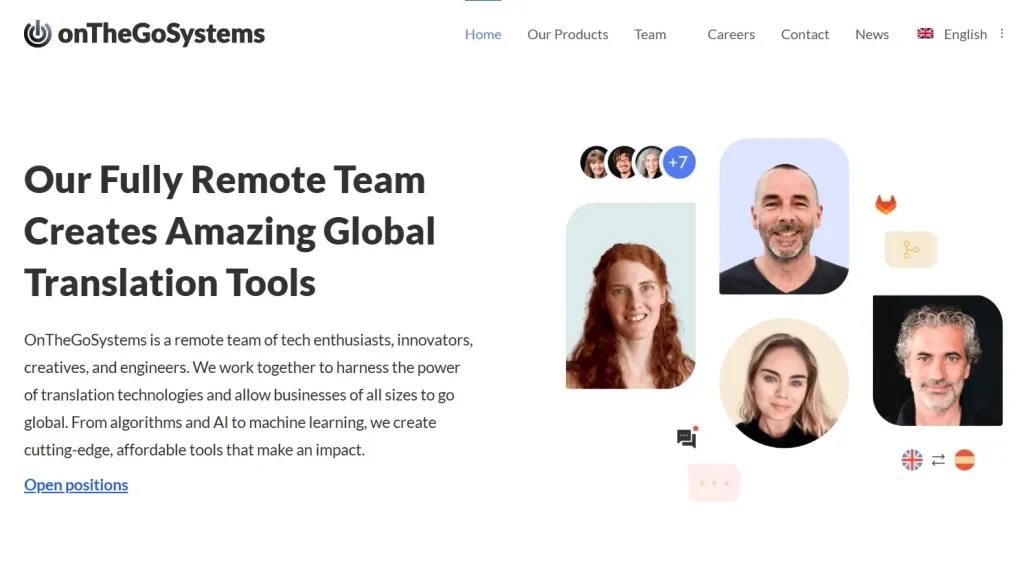The image size is (1024, 588).
Task: Click the paragraph starting "OnTheGoSystems is a remote"
Action: pos(248,395)
